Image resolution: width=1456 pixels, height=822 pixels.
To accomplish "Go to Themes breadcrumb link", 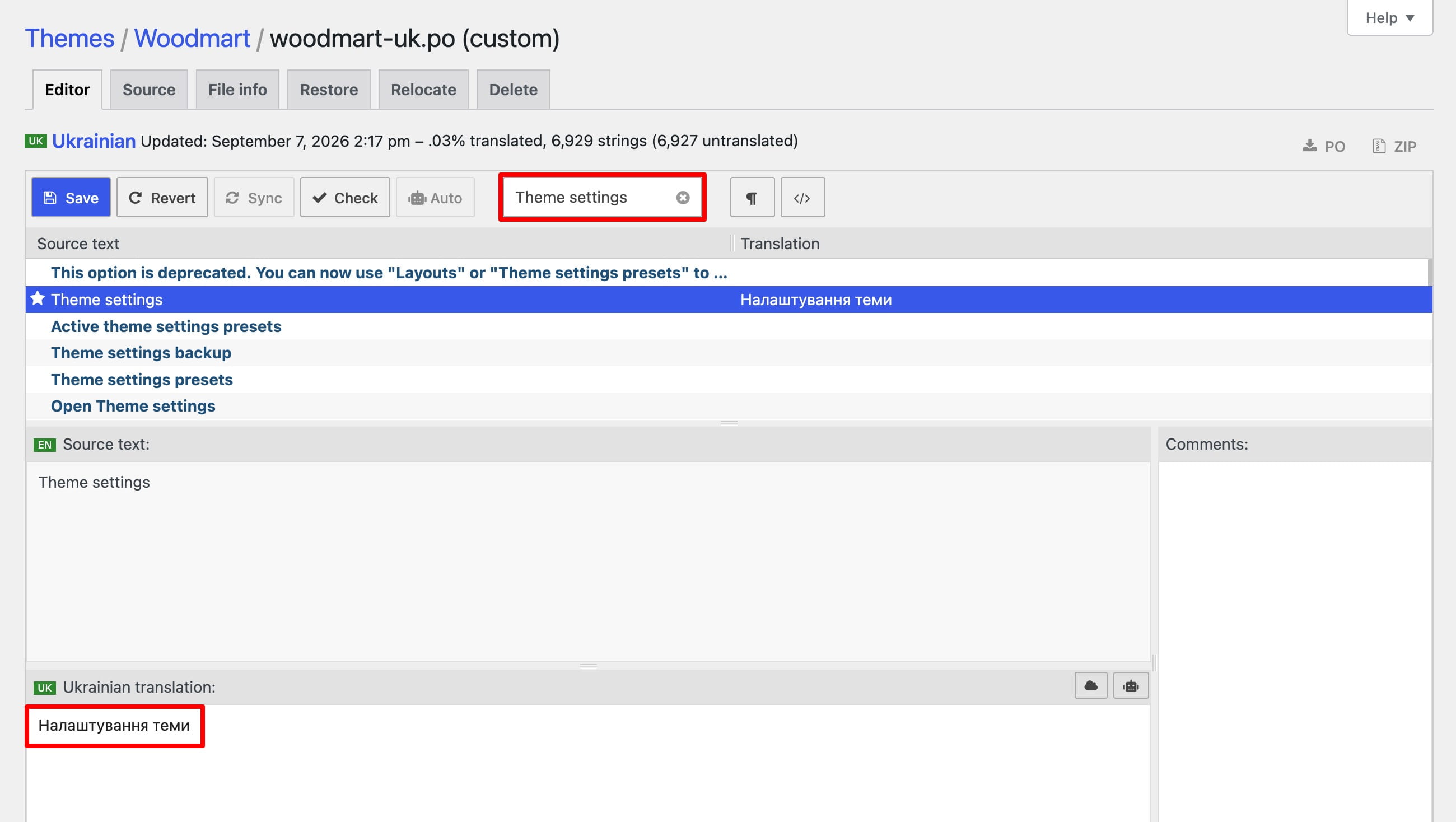I will 69,39.
